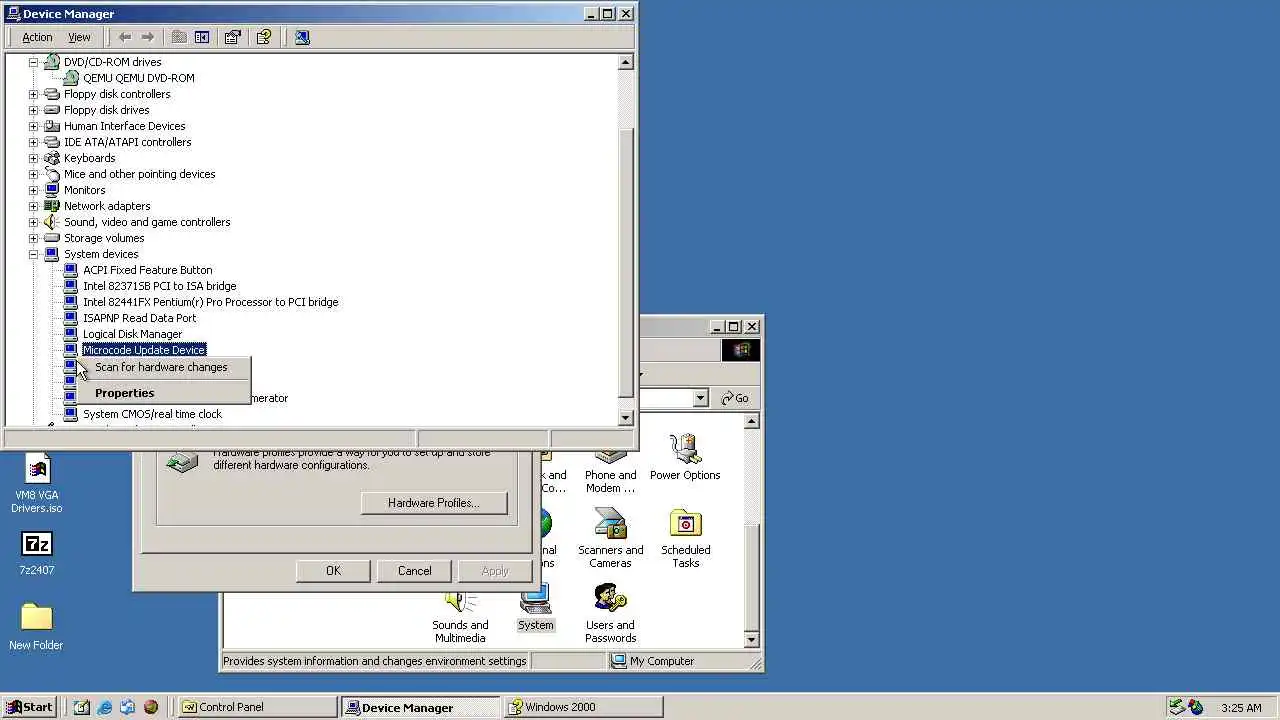Choose Scan for hardware changes in context menu
The width and height of the screenshot is (1280, 720).
[161, 367]
